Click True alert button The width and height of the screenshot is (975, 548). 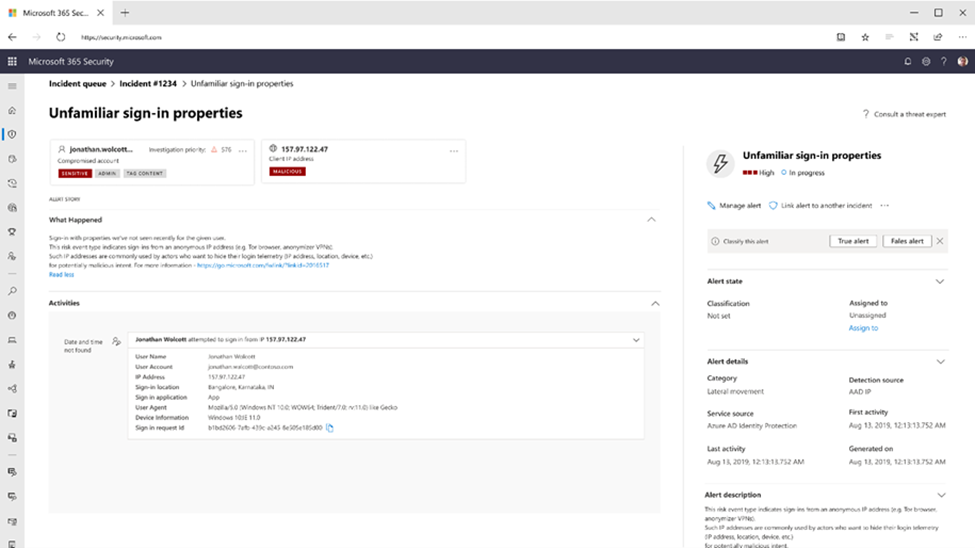point(853,241)
